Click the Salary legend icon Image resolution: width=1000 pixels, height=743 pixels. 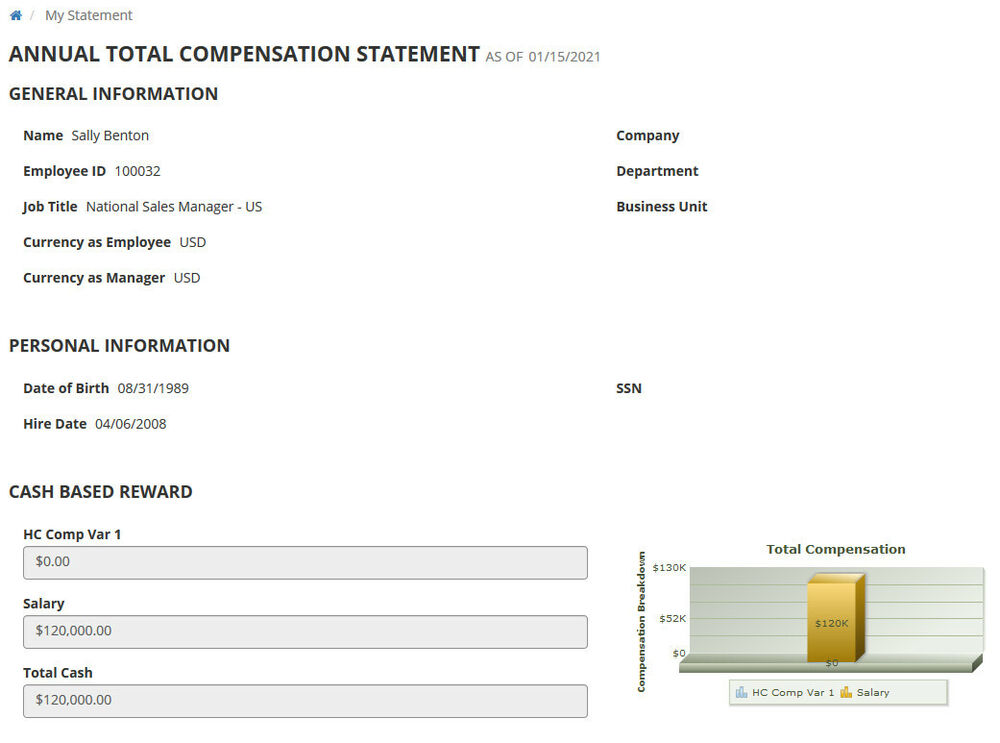[846, 693]
